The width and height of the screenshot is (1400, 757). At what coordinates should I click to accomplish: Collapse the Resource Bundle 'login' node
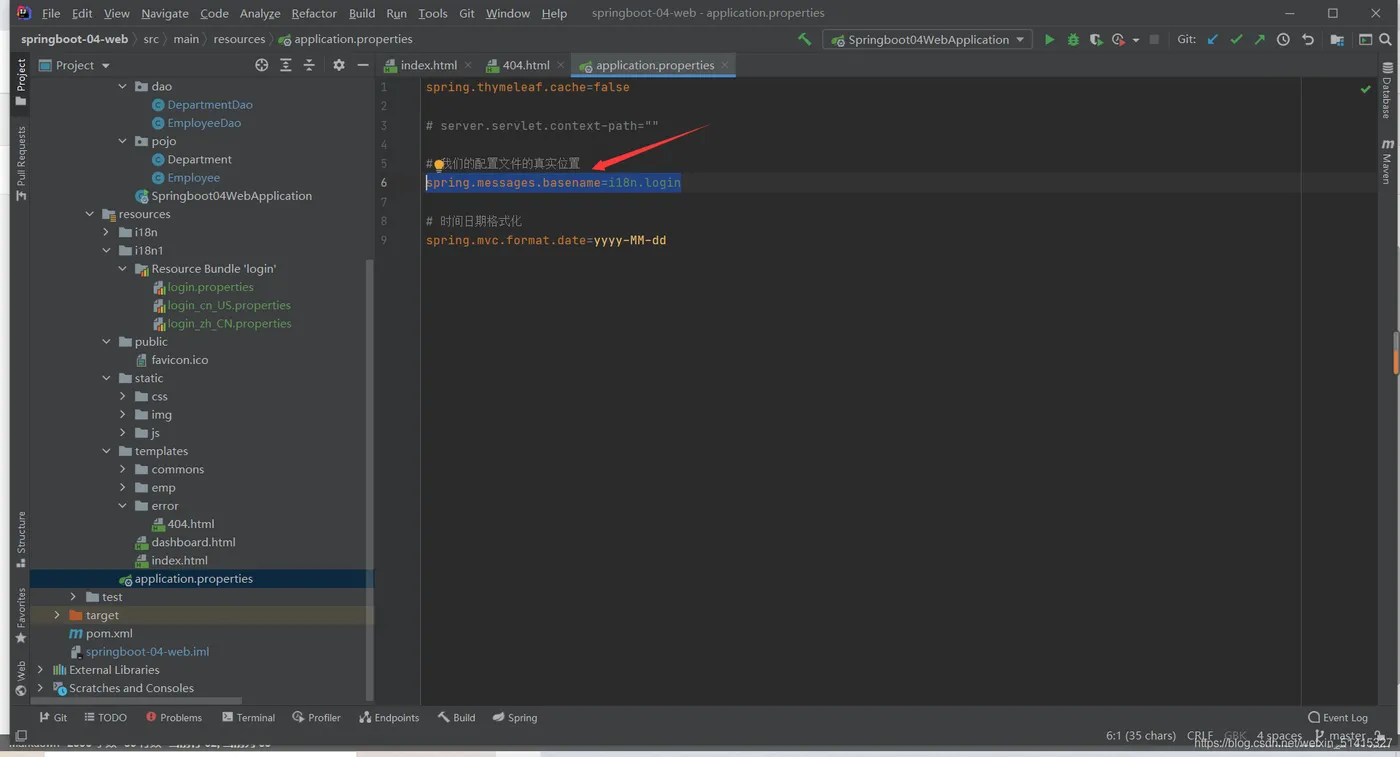[123, 269]
